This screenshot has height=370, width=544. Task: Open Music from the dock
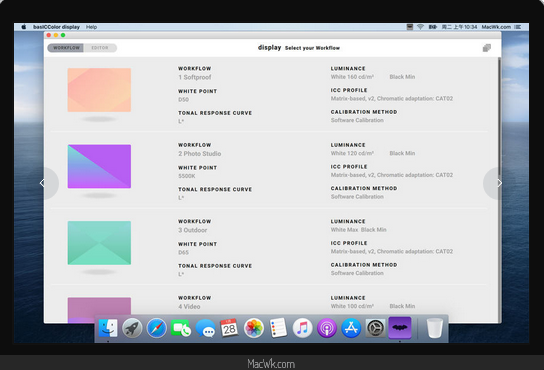coord(303,328)
